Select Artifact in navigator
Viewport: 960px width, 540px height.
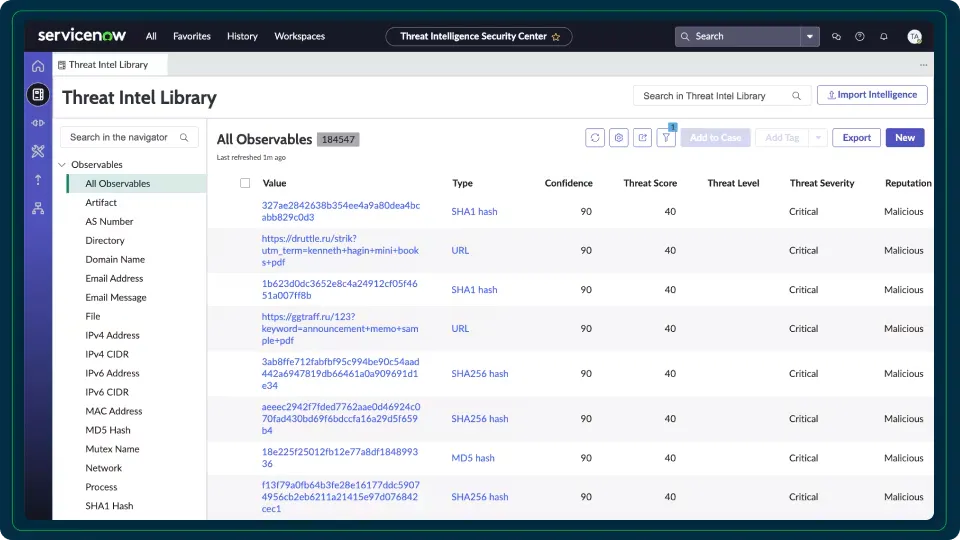coord(101,203)
